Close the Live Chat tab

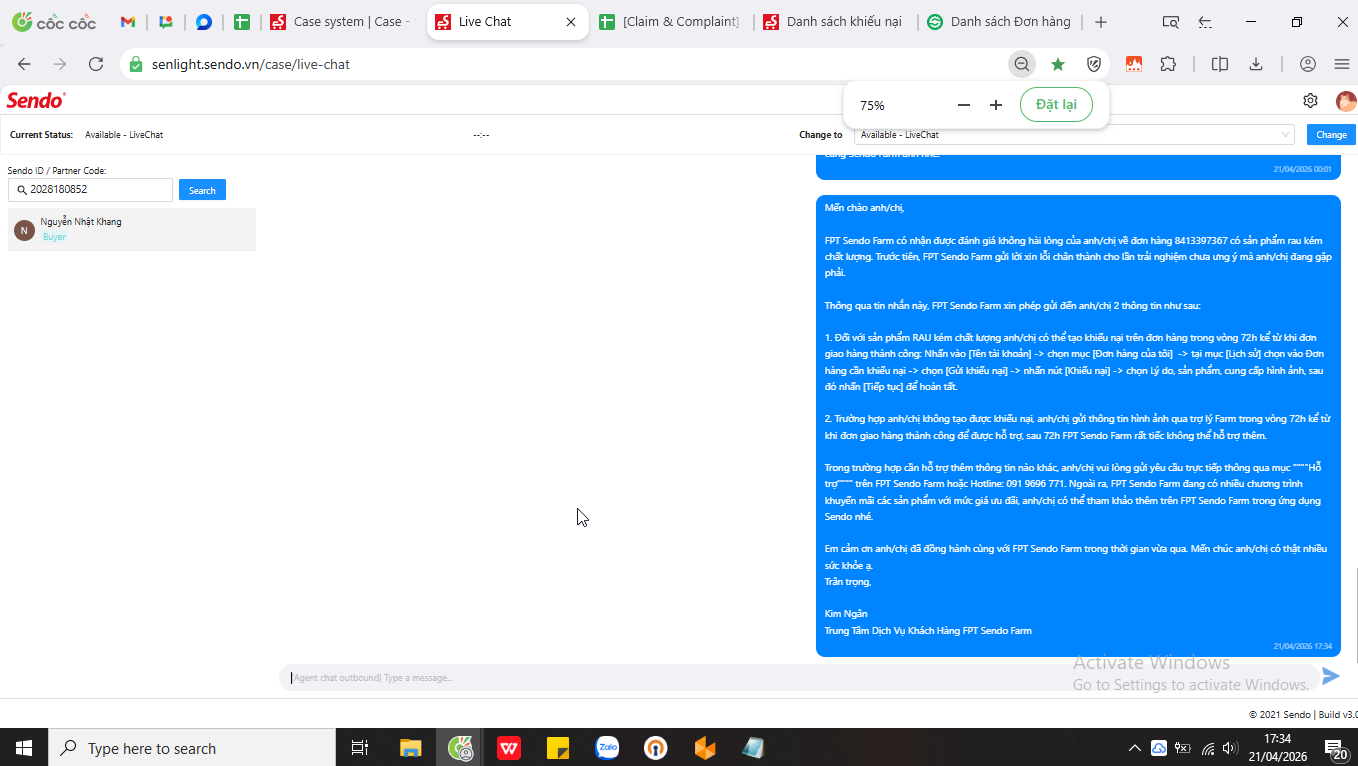point(571,22)
